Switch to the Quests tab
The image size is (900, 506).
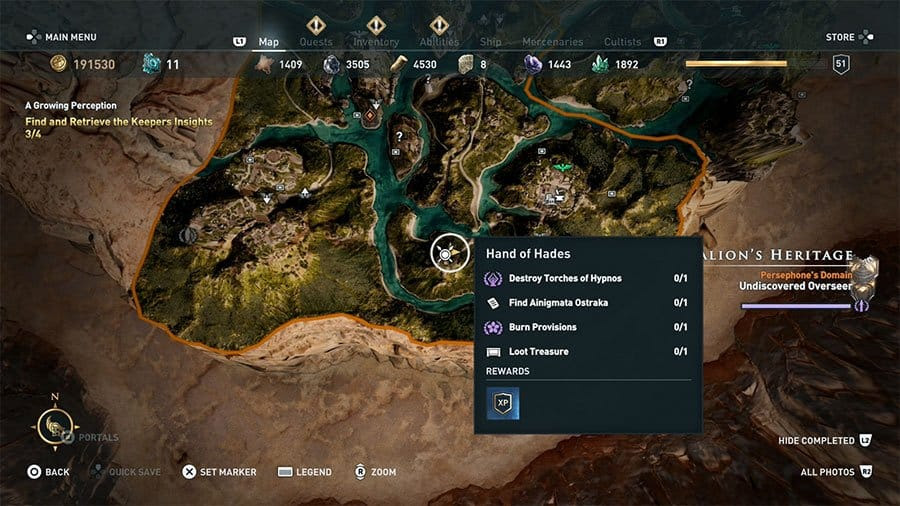(x=316, y=42)
